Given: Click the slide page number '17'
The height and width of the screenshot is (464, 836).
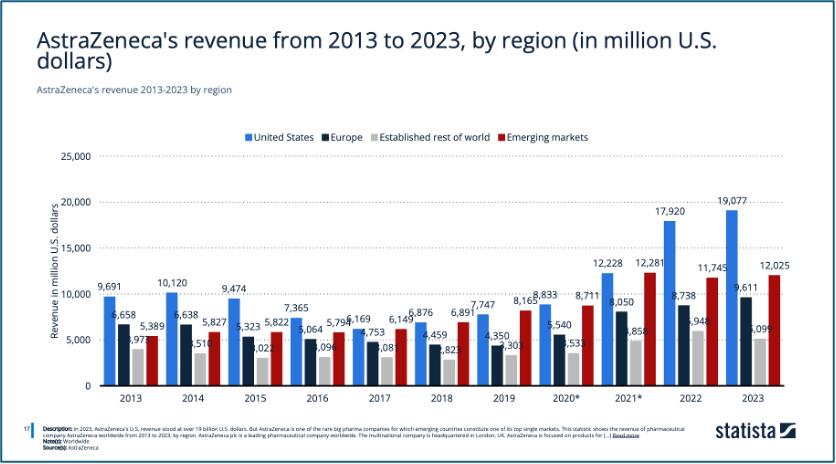Looking at the screenshot, I should point(27,429).
